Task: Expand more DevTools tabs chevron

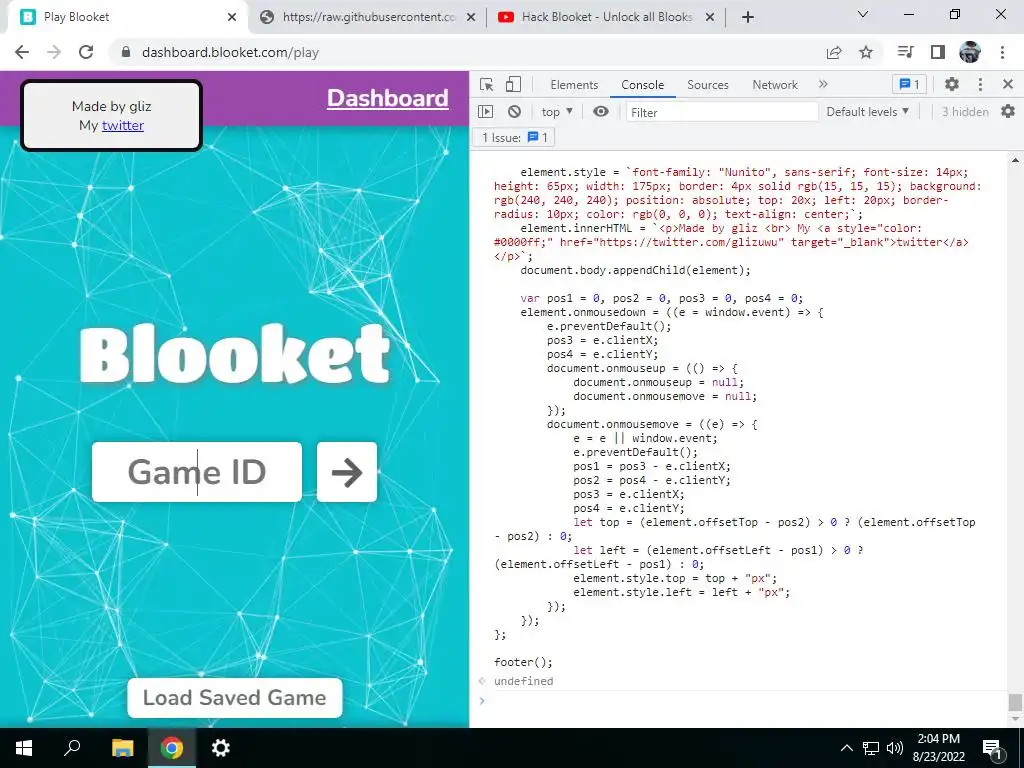Action: pos(823,84)
